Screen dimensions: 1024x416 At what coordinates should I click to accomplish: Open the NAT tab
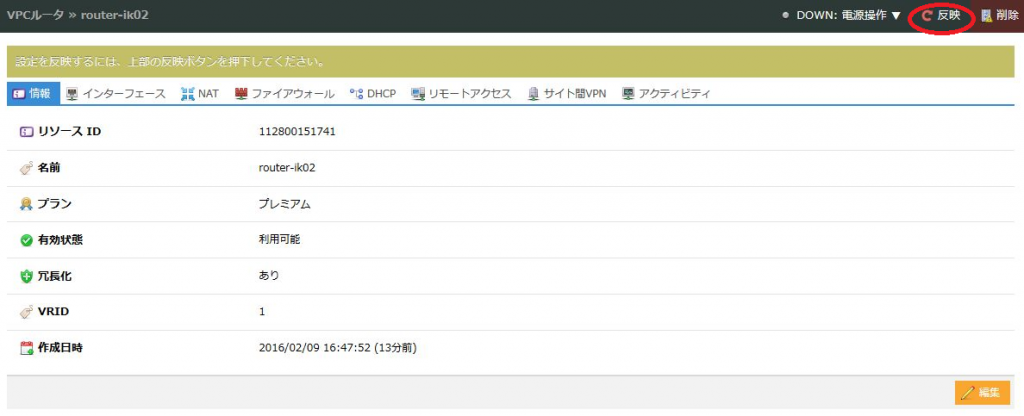pos(201,94)
